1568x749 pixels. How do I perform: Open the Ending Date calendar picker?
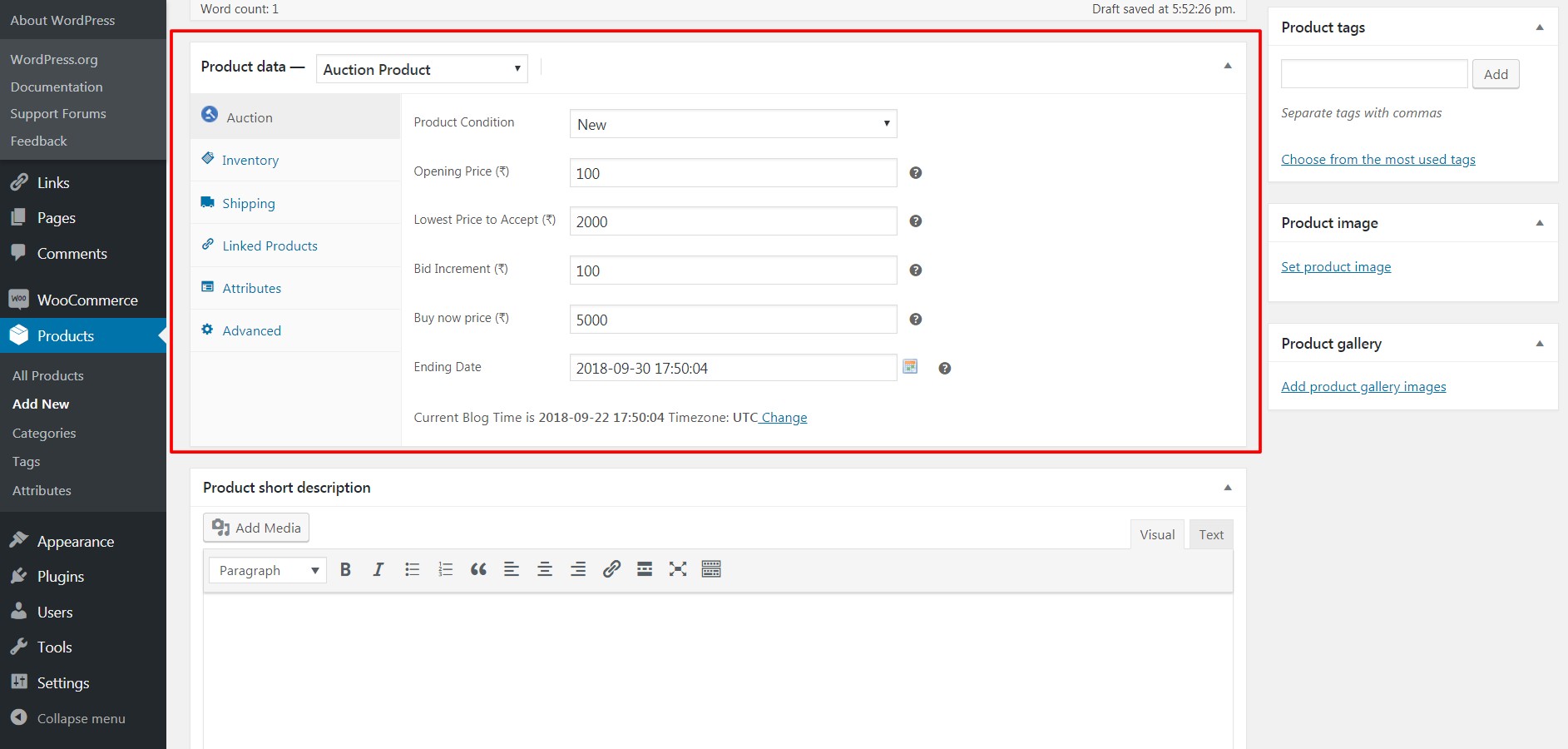(x=910, y=366)
